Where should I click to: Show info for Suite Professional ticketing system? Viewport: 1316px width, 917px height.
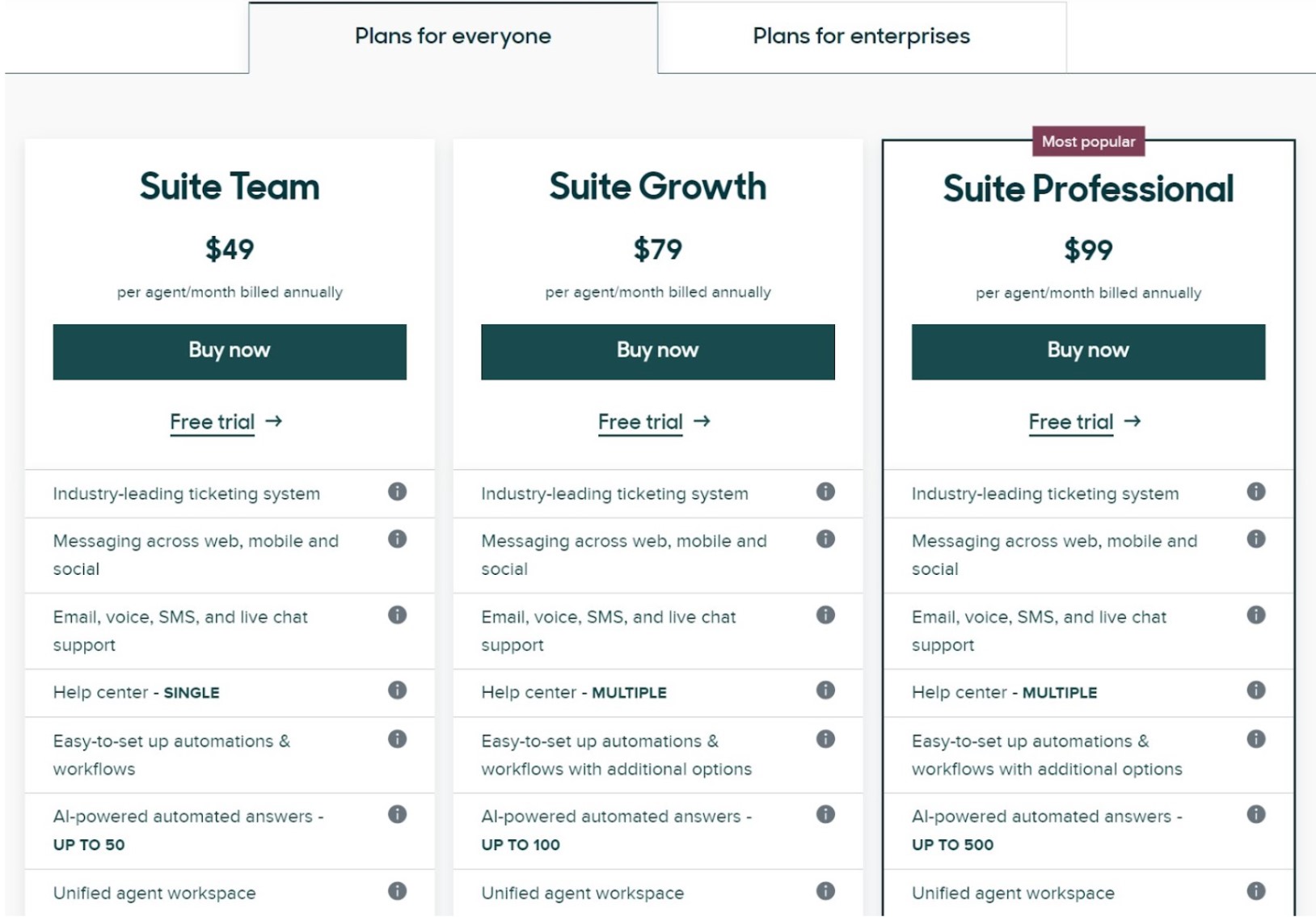pyautogui.click(x=1256, y=492)
